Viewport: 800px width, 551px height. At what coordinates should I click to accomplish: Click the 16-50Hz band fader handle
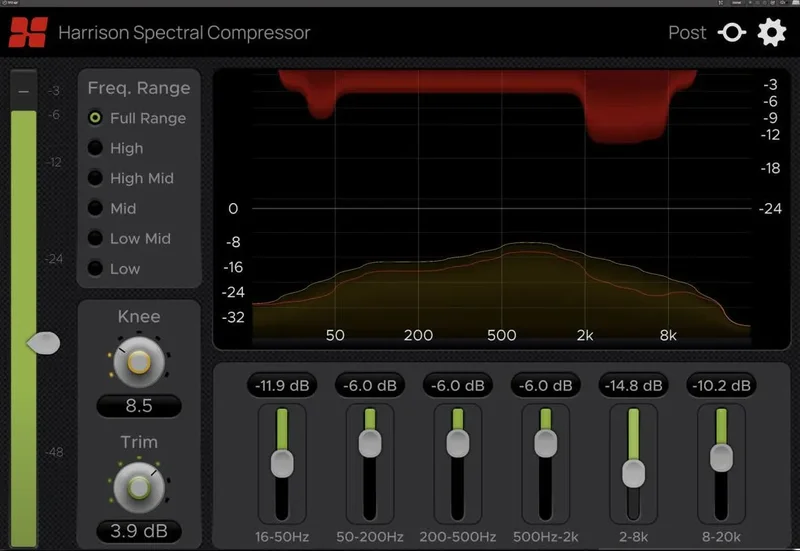point(282,463)
